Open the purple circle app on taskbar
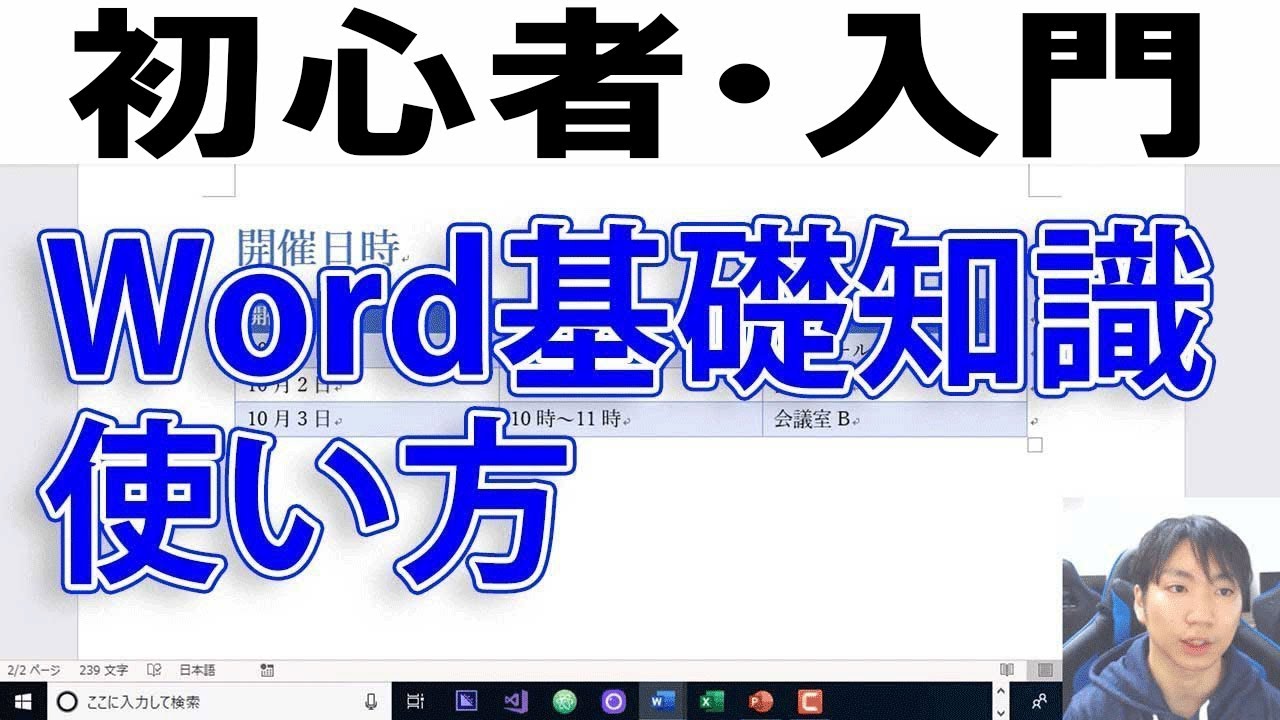 click(613, 701)
